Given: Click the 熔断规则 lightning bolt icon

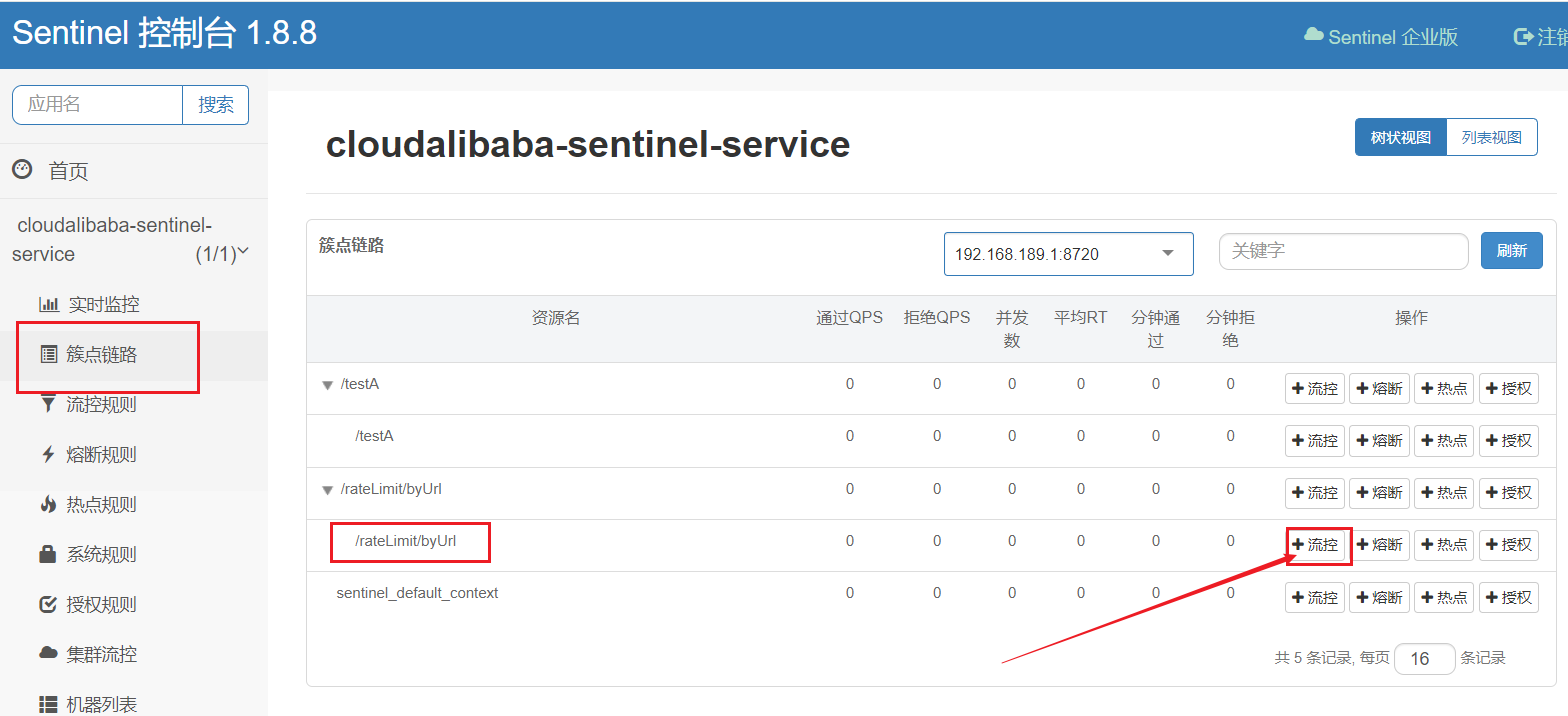Looking at the screenshot, I should [x=48, y=454].
